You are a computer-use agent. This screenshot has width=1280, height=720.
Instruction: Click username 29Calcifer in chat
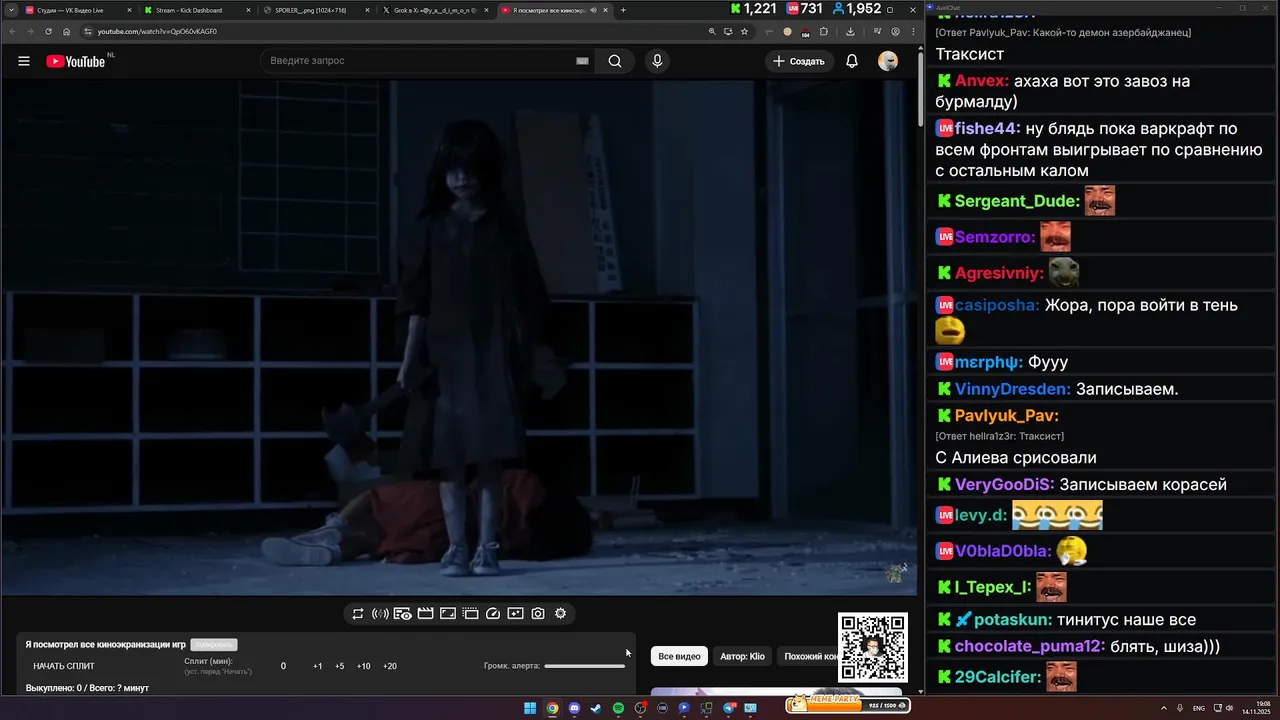(998, 677)
